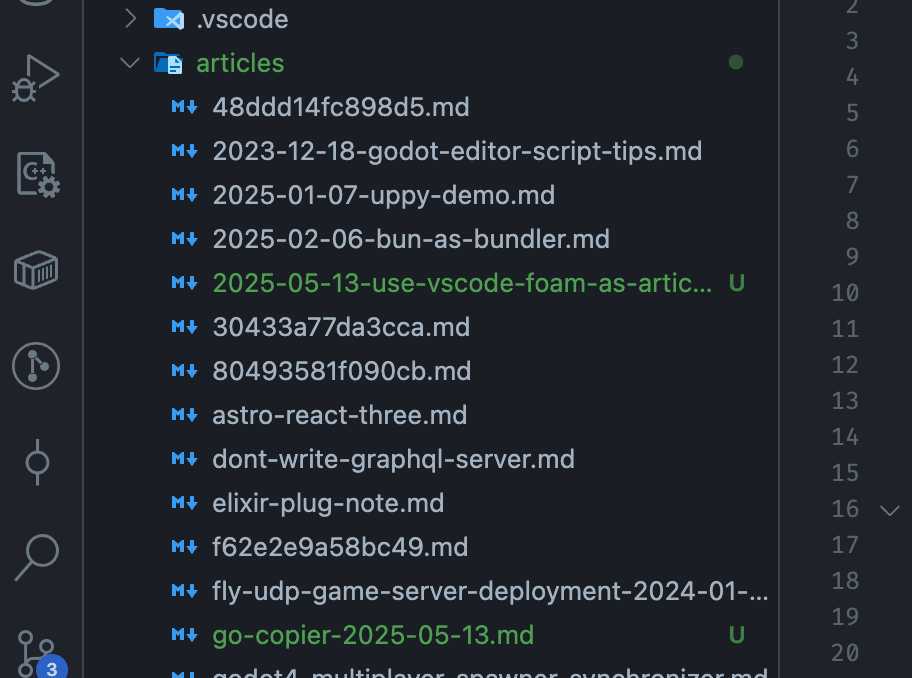Open go-copier-2025-05-13.md

[x=373, y=635]
